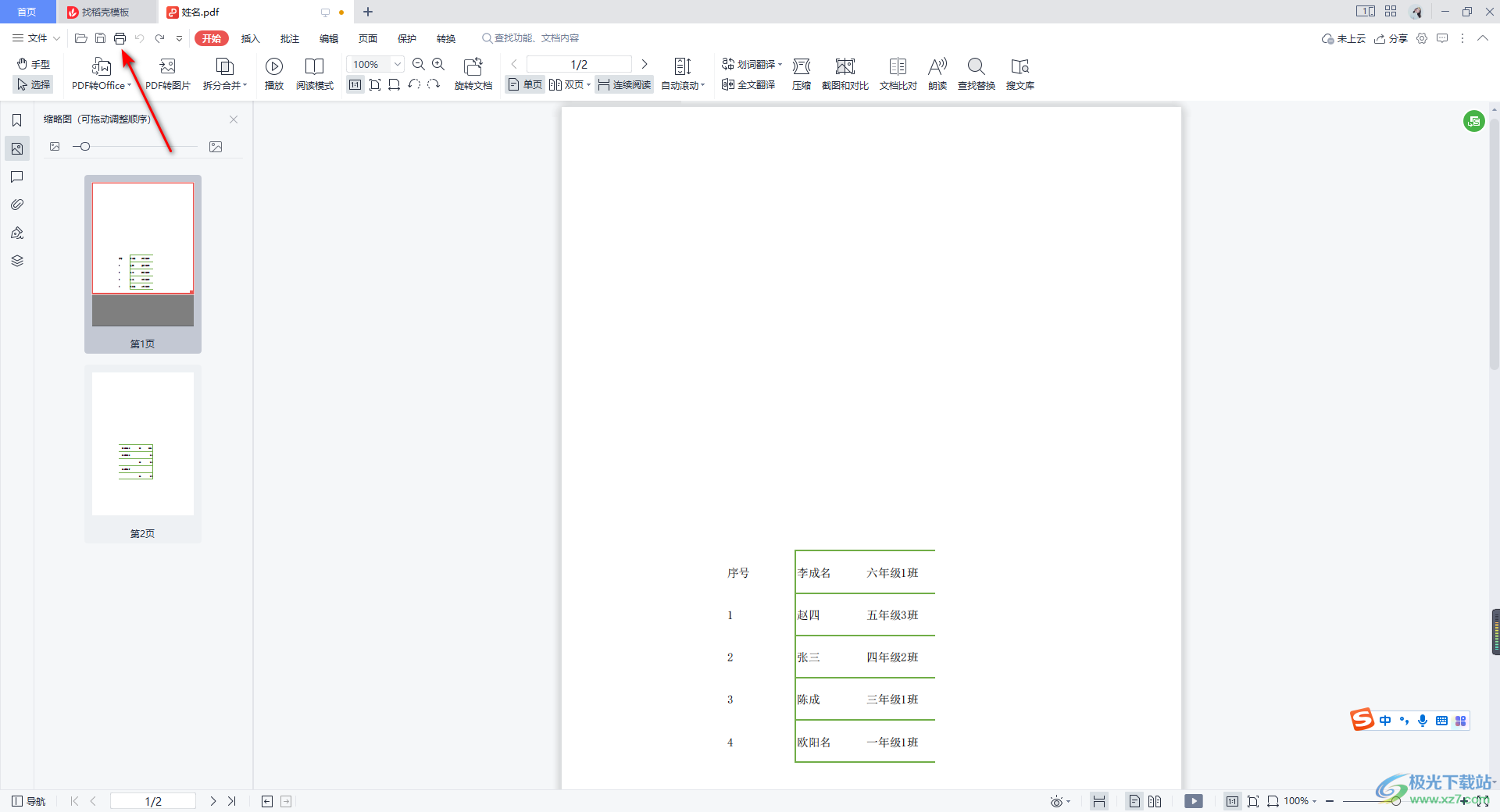Toggle thumbnail panel in sidebar
Viewport: 1500px width, 812px height.
(x=17, y=148)
